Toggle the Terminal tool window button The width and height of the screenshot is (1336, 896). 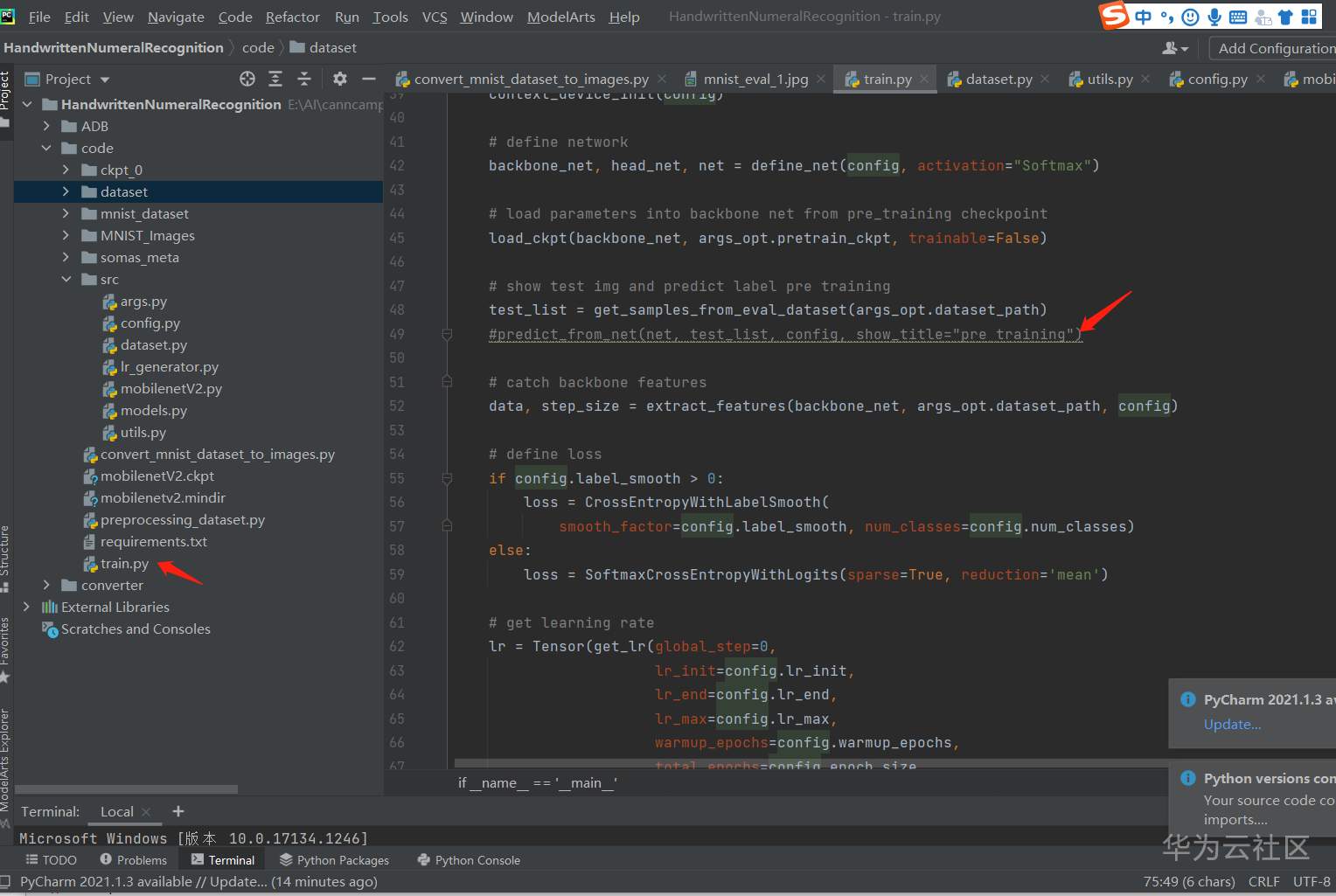click(223, 860)
